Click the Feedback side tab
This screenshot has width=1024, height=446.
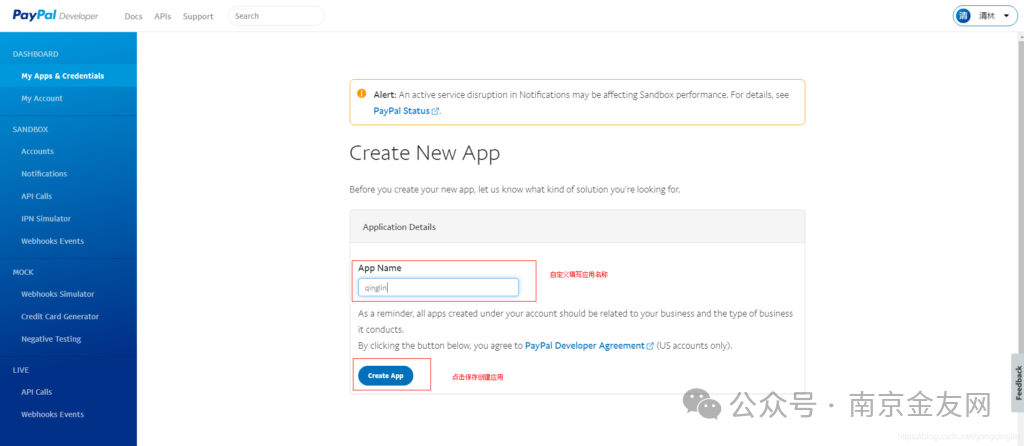tap(1017, 382)
